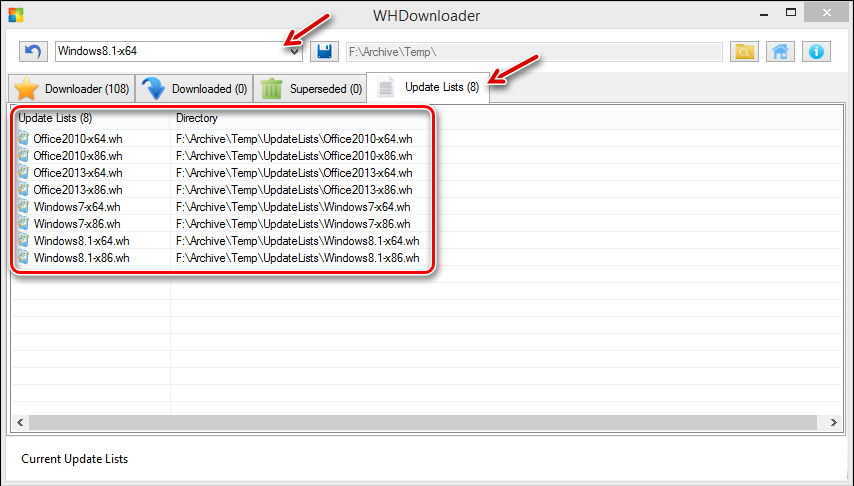
Task: Maximize the WHDownloader window
Action: (791, 13)
